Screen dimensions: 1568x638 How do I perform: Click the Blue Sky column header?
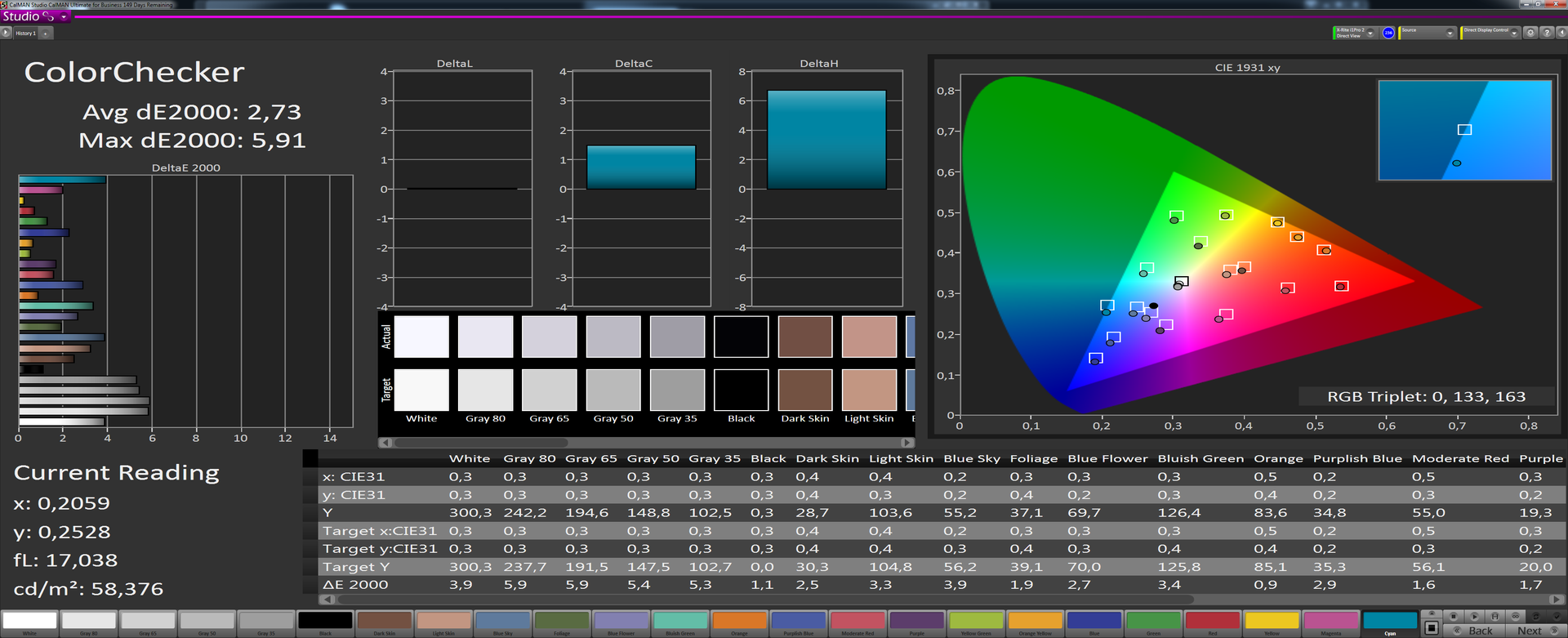point(972,458)
